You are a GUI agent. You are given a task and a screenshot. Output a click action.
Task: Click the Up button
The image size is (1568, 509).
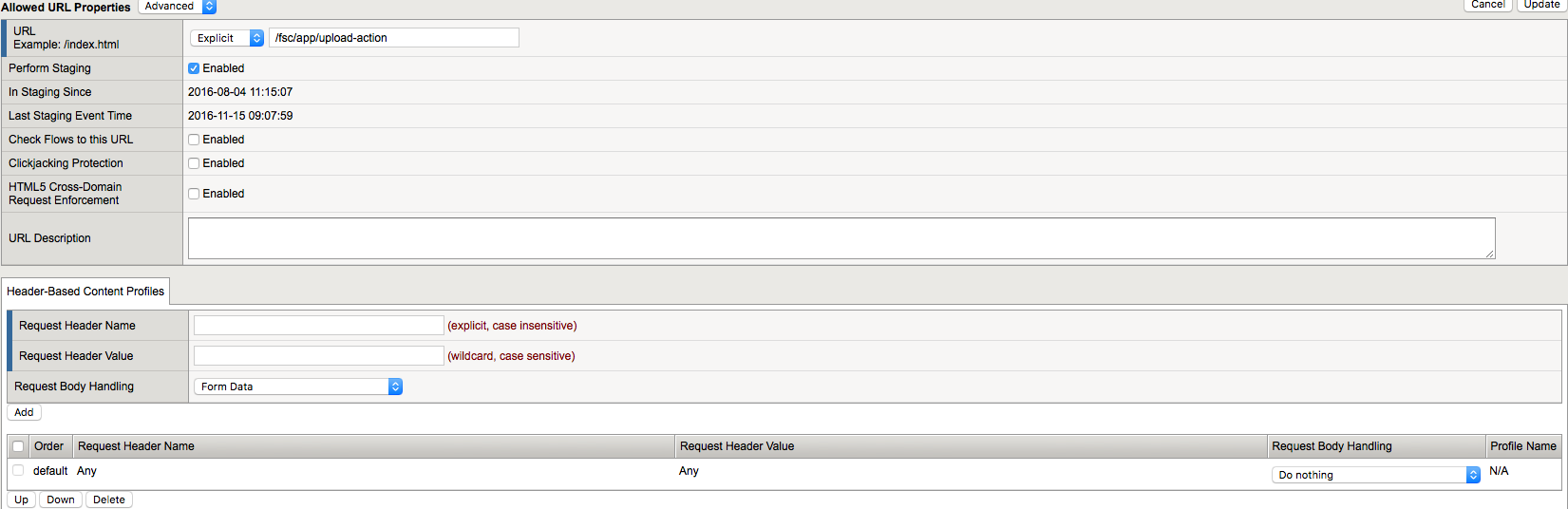coord(21,500)
